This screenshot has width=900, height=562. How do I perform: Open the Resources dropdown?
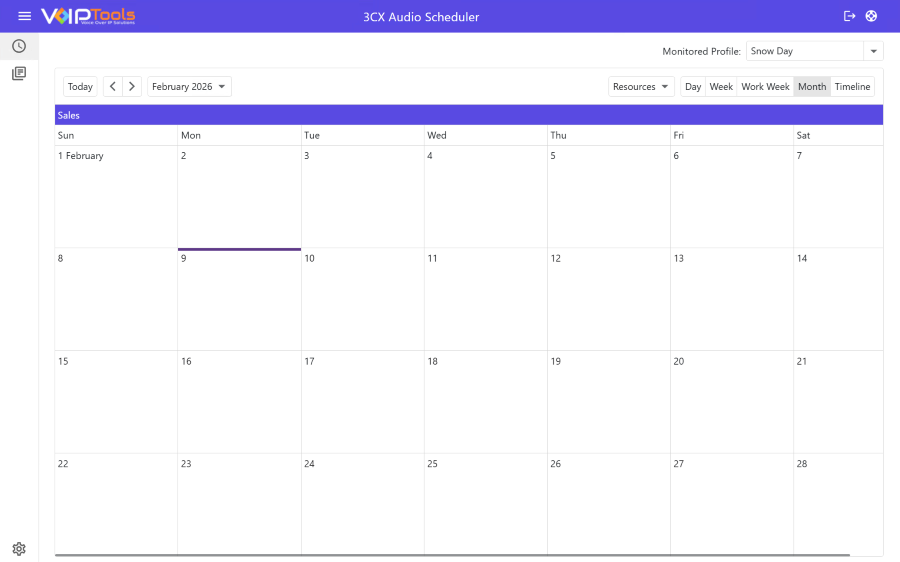pos(641,87)
